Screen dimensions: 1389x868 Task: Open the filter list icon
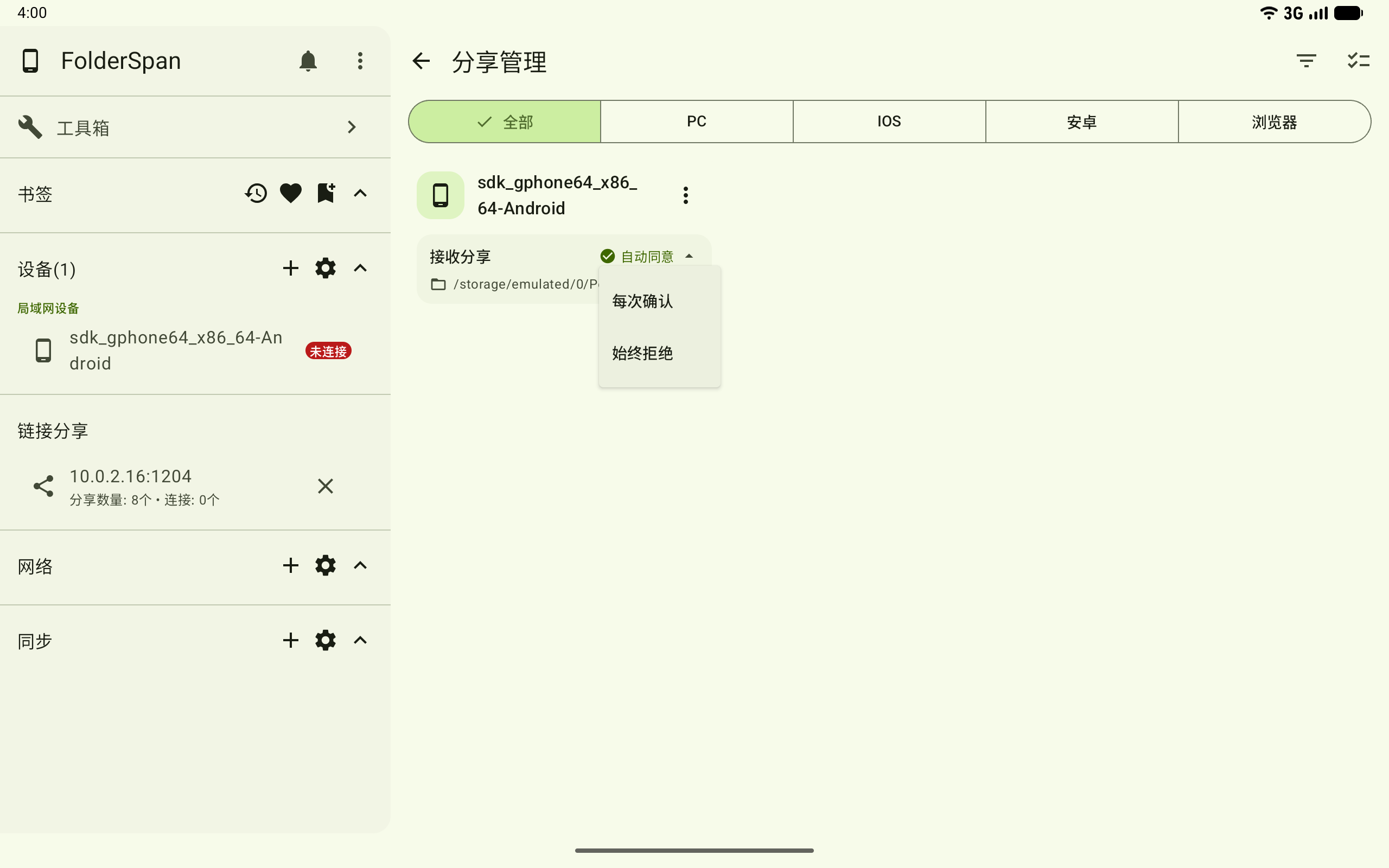tap(1307, 60)
